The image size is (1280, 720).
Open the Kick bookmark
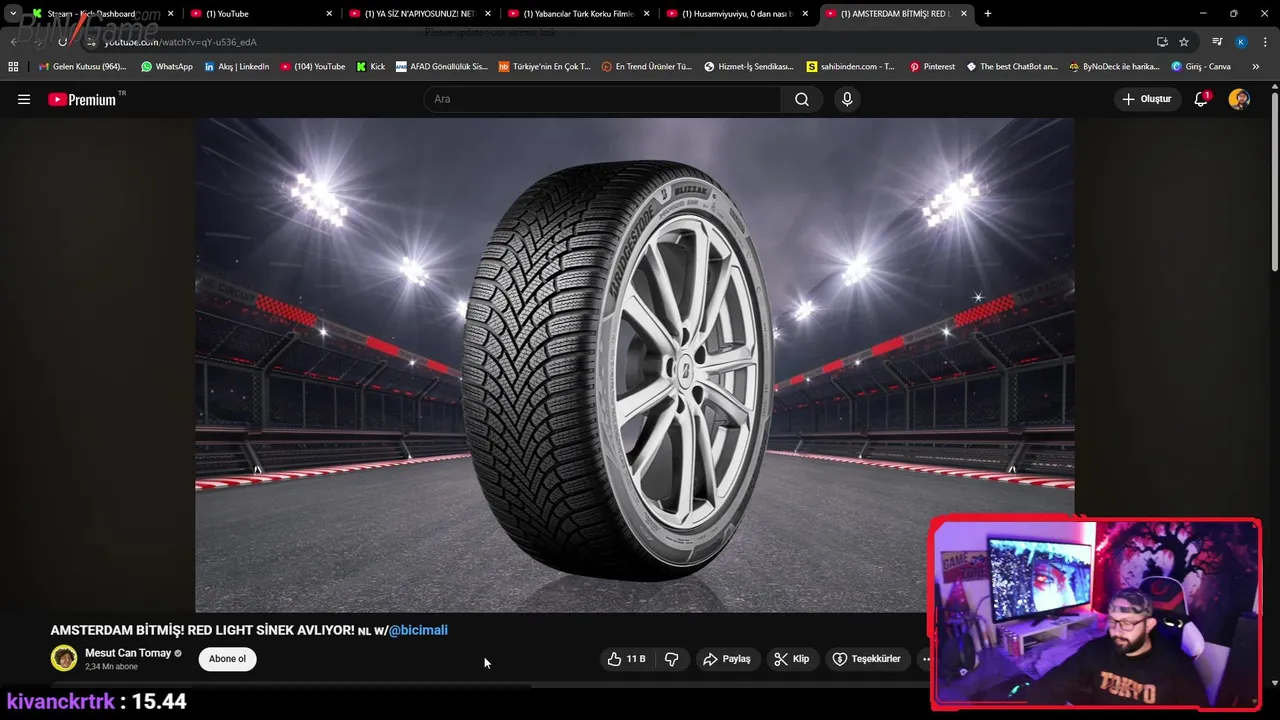click(371, 67)
